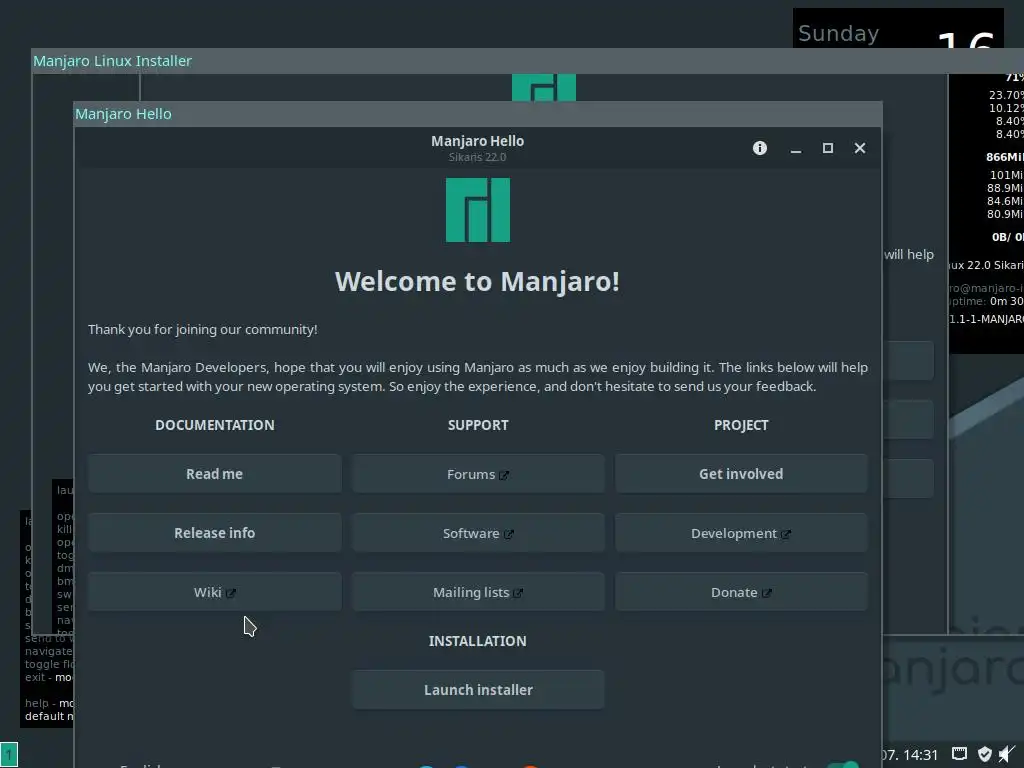This screenshot has height=768, width=1024.
Task: Open the Read me documentation
Action: [x=214, y=474]
